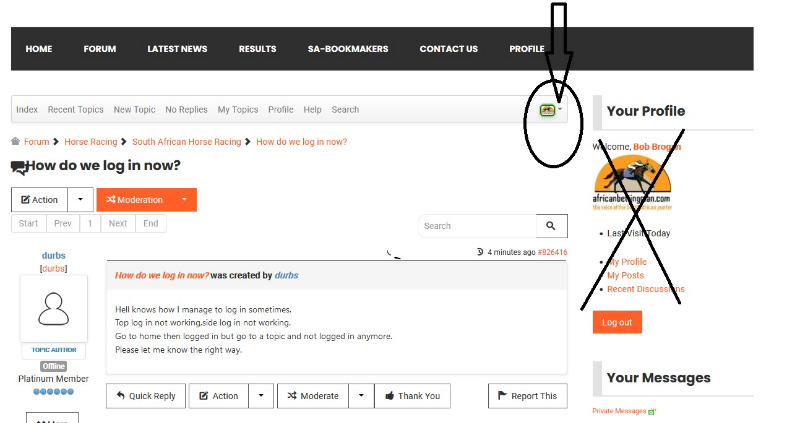Click the home icon in breadcrumb
800x423 pixels.
click(16, 142)
